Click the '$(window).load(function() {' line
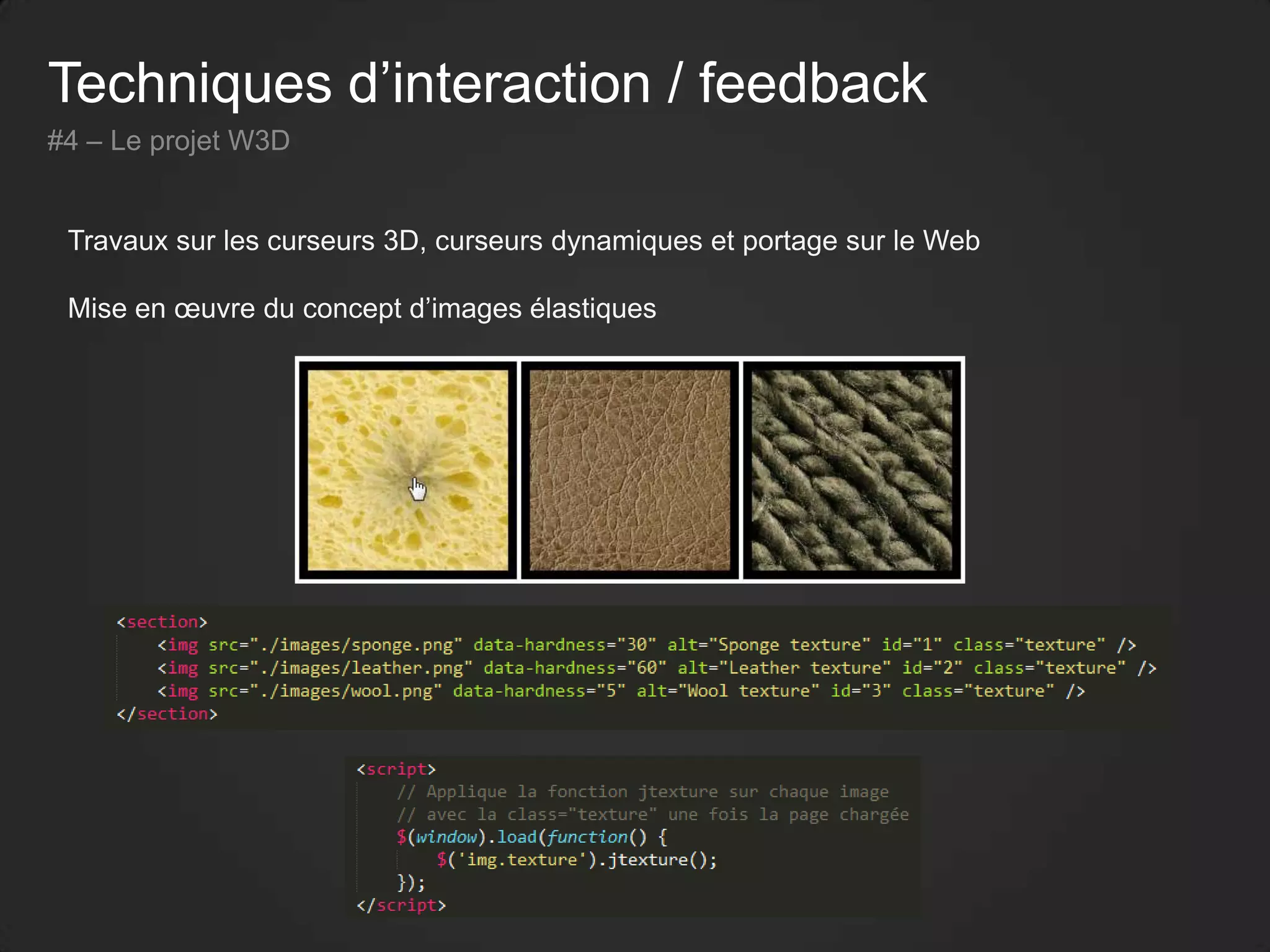This screenshot has height=952, width=1270. point(532,837)
